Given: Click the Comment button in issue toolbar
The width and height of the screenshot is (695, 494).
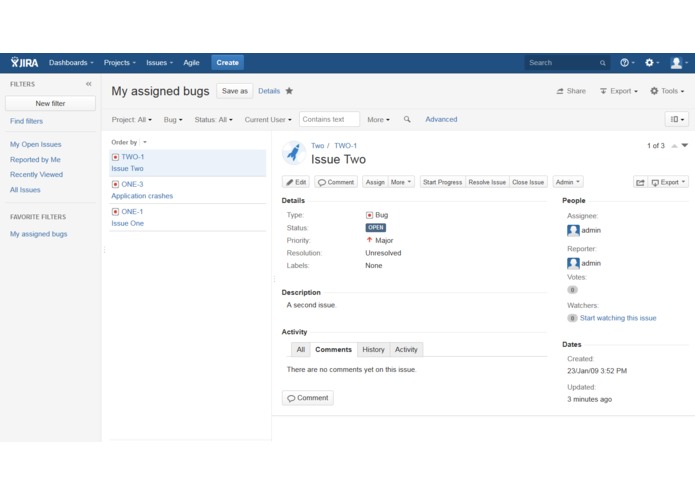Looking at the screenshot, I should (x=336, y=182).
